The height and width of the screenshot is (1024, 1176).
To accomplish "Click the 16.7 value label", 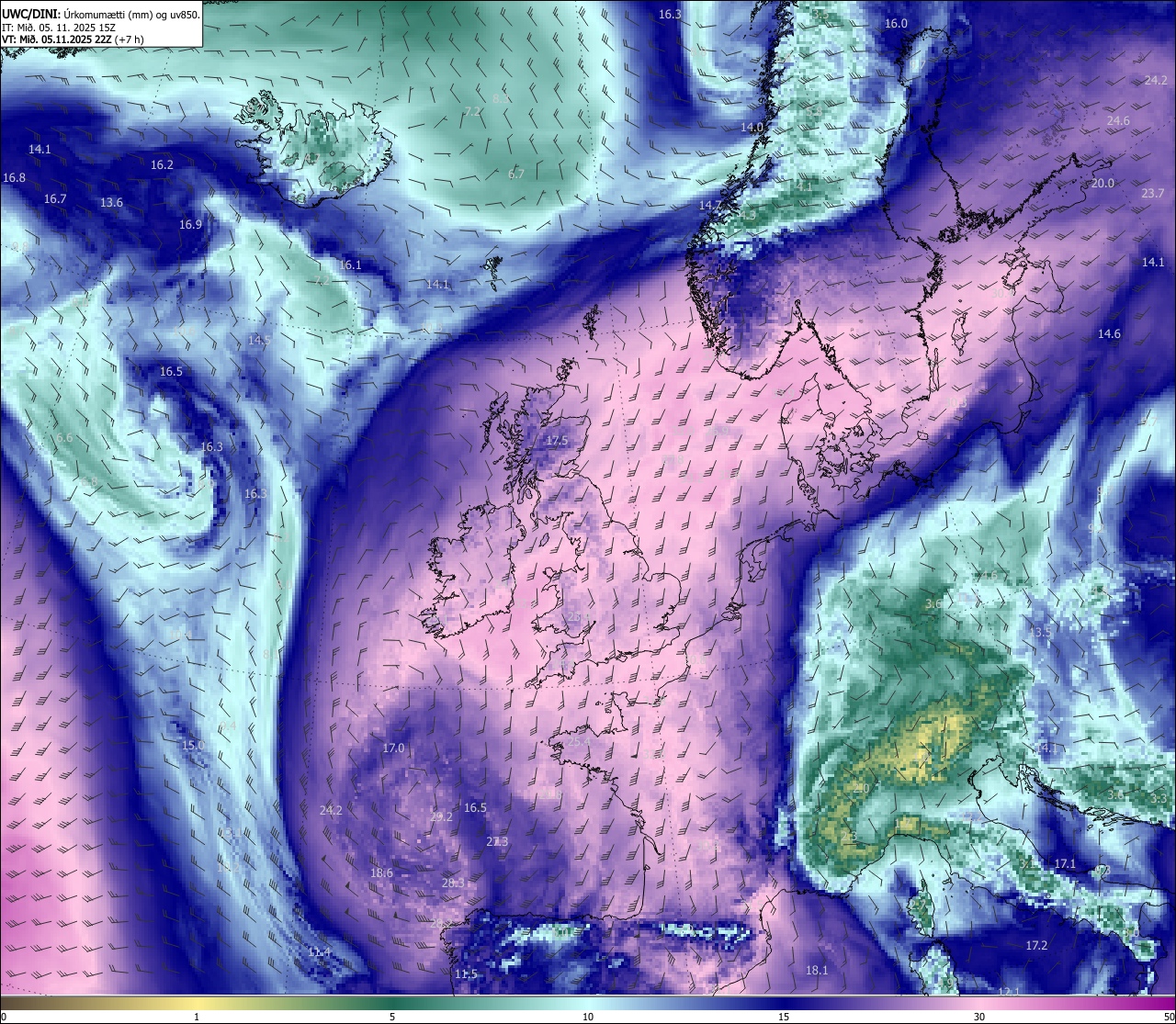I will point(55,199).
